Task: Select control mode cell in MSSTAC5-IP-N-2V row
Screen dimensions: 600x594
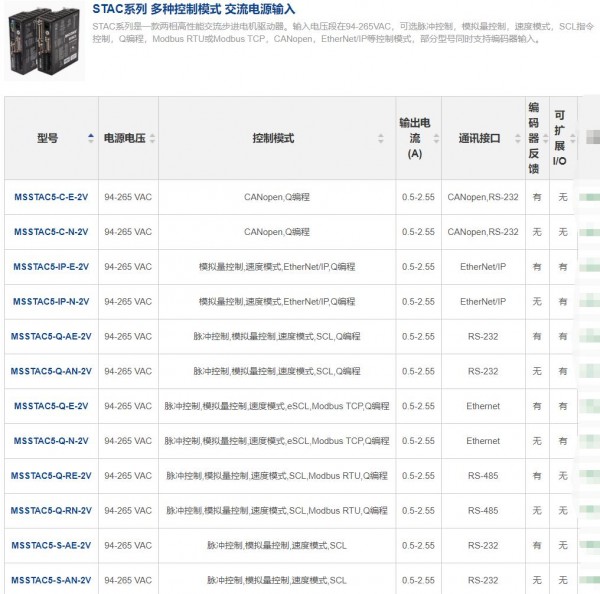Action: pos(277,302)
